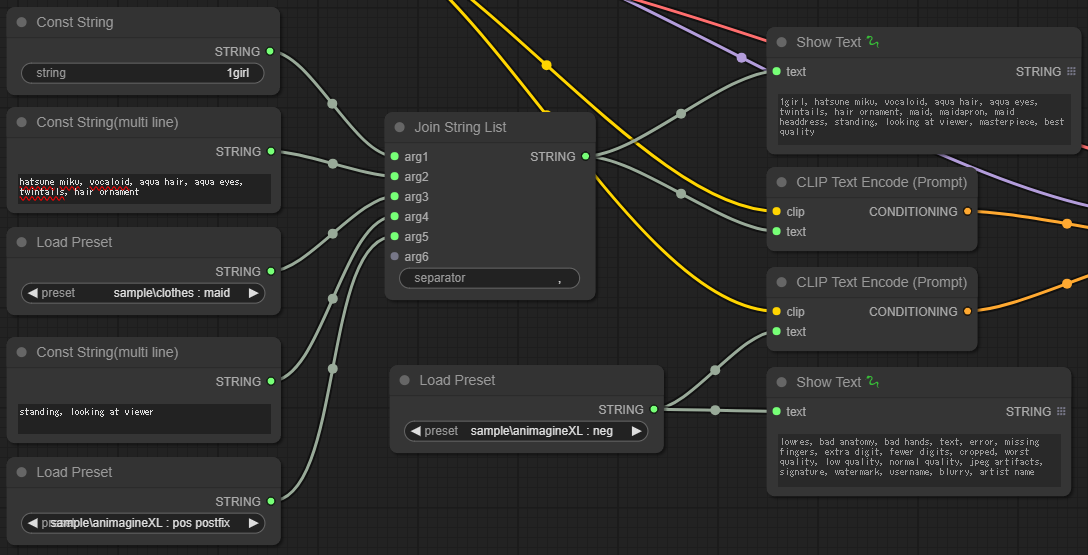Collapse the Join String List node
Image resolution: width=1088 pixels, height=555 pixels.
coord(400,127)
